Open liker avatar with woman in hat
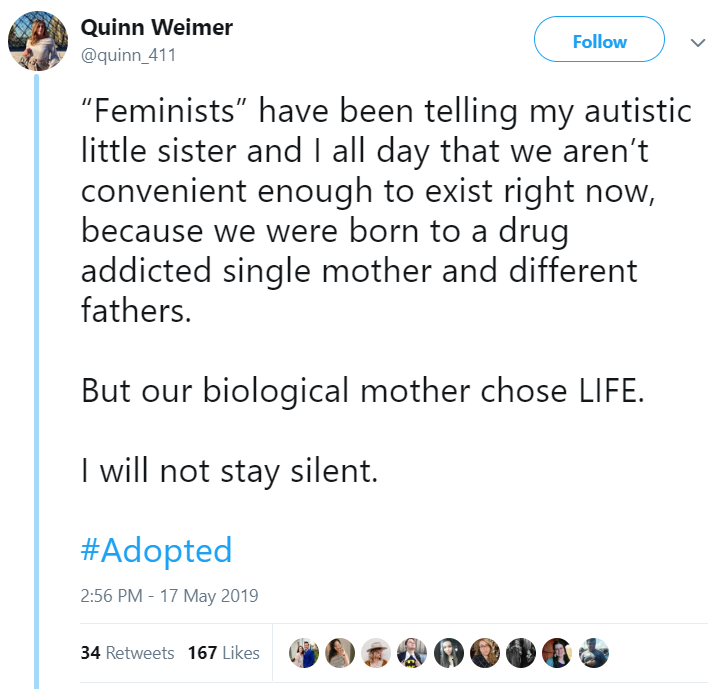 pyautogui.click(x=376, y=653)
